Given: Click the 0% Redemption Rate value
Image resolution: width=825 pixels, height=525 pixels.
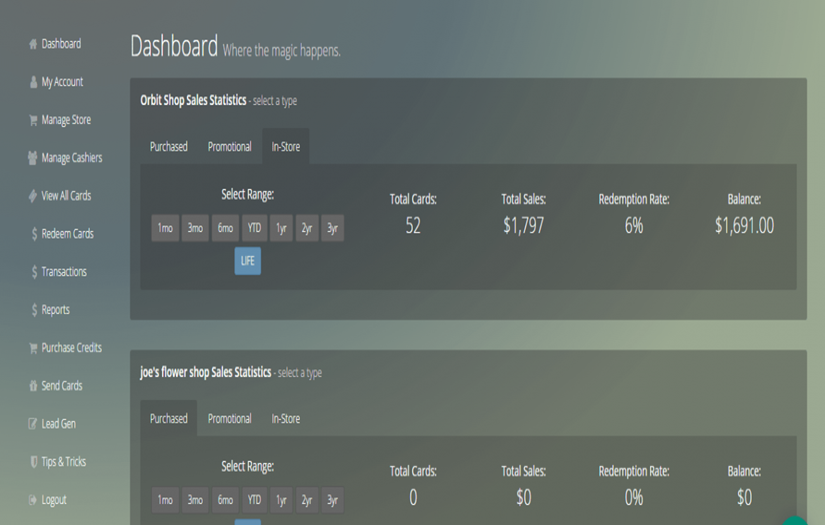Looking at the screenshot, I should (x=634, y=498).
